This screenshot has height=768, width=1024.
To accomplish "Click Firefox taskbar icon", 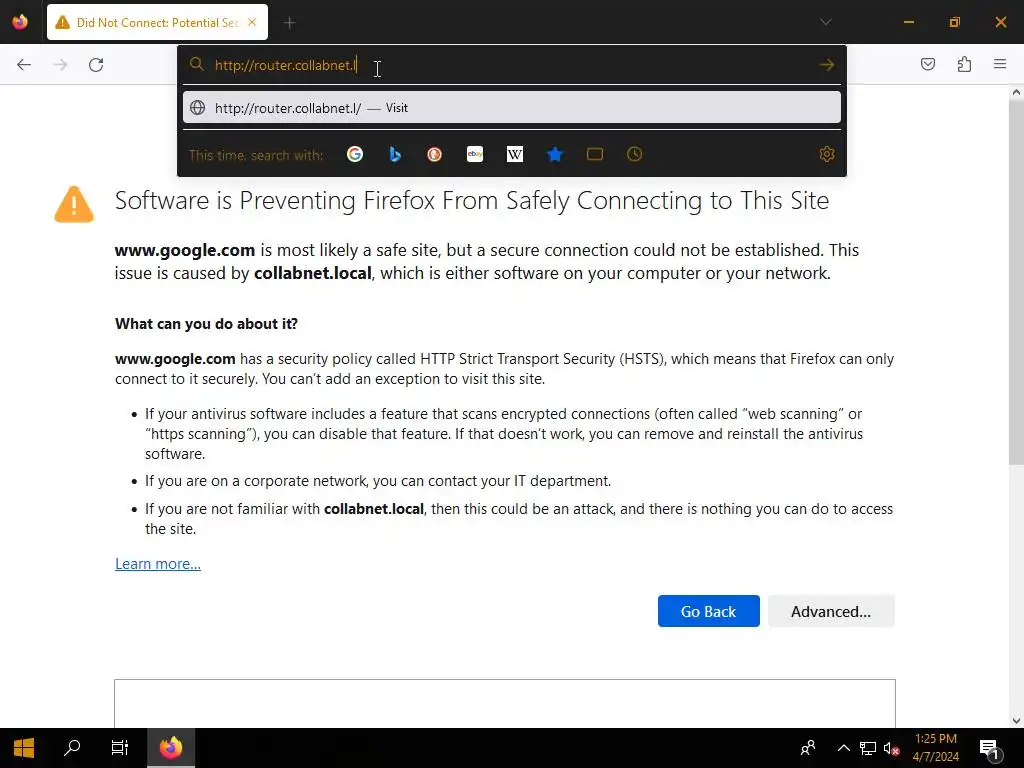I will (x=170, y=748).
